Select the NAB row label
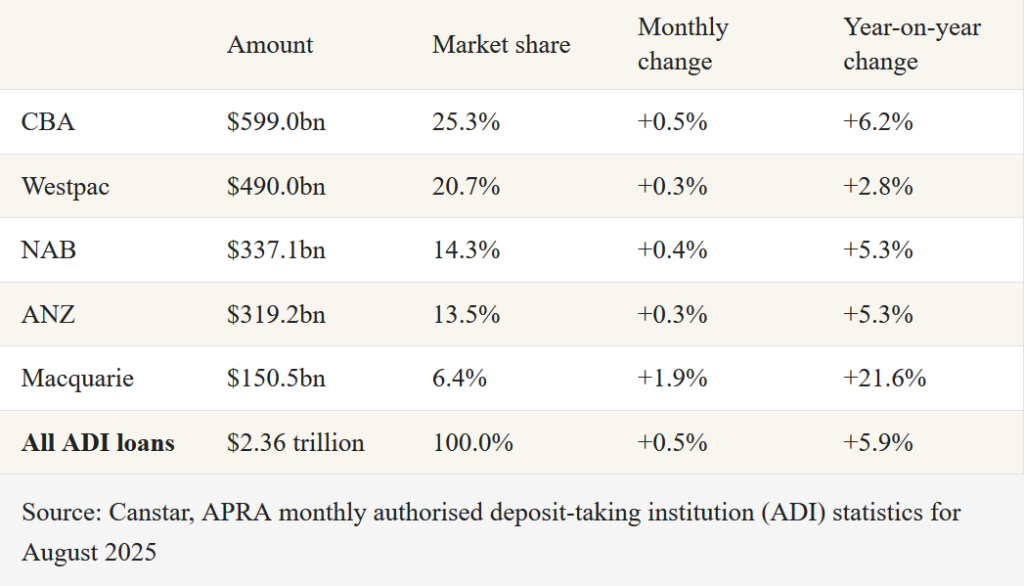Screen dimensions: 1024x586 [49, 250]
